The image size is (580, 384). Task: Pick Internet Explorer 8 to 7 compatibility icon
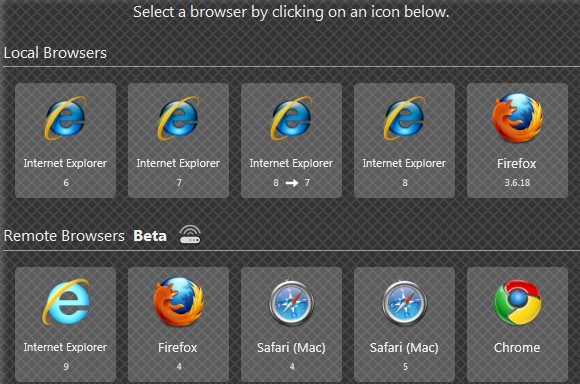(291, 118)
